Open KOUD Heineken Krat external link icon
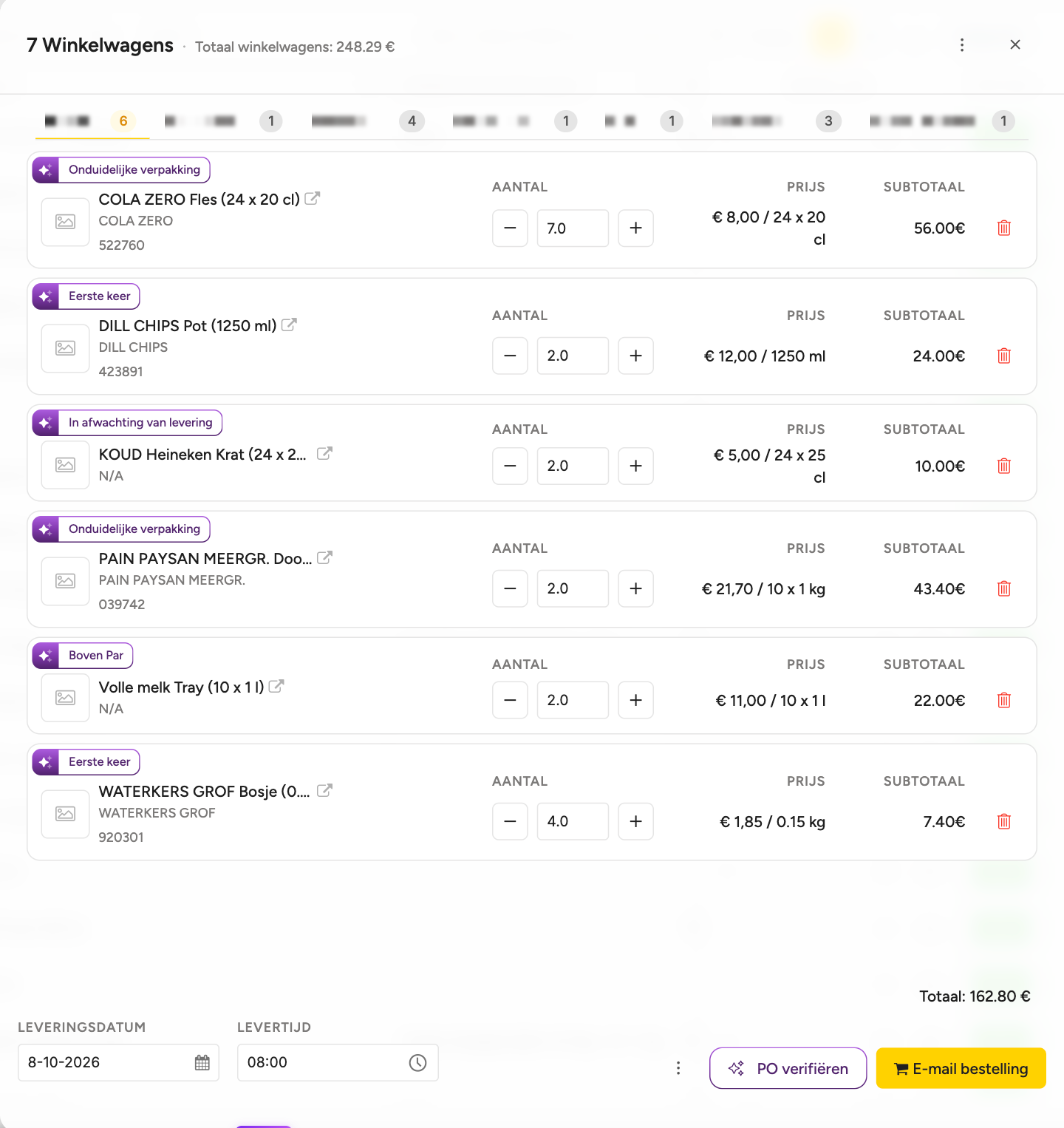 325,453
